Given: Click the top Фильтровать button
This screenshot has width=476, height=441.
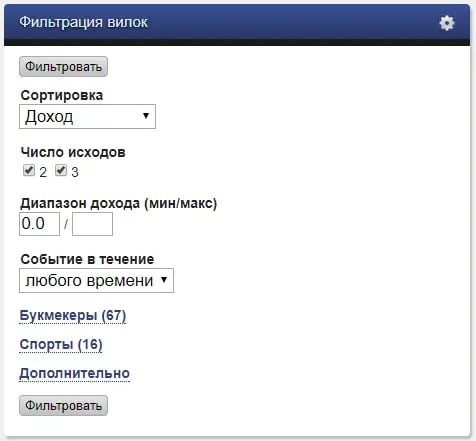Looking at the screenshot, I should click(x=63, y=66).
